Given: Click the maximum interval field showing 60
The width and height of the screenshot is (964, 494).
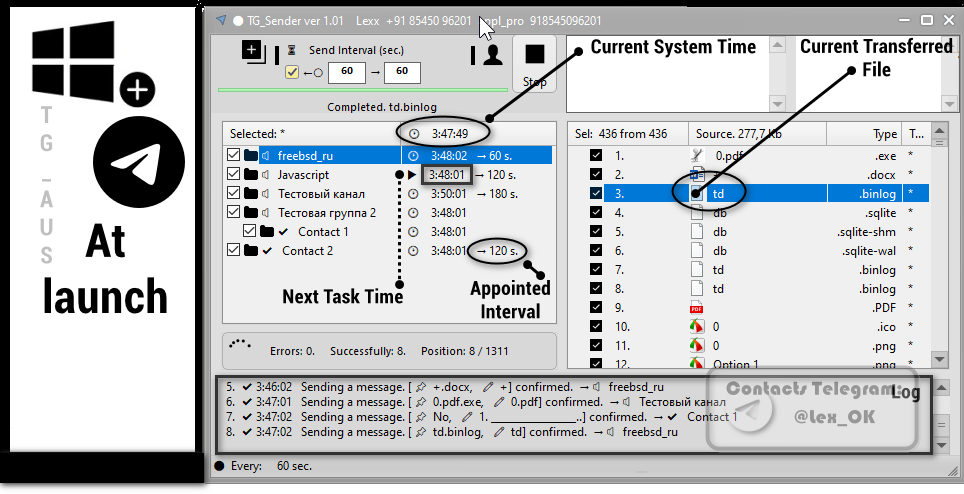Looking at the screenshot, I should [402, 72].
